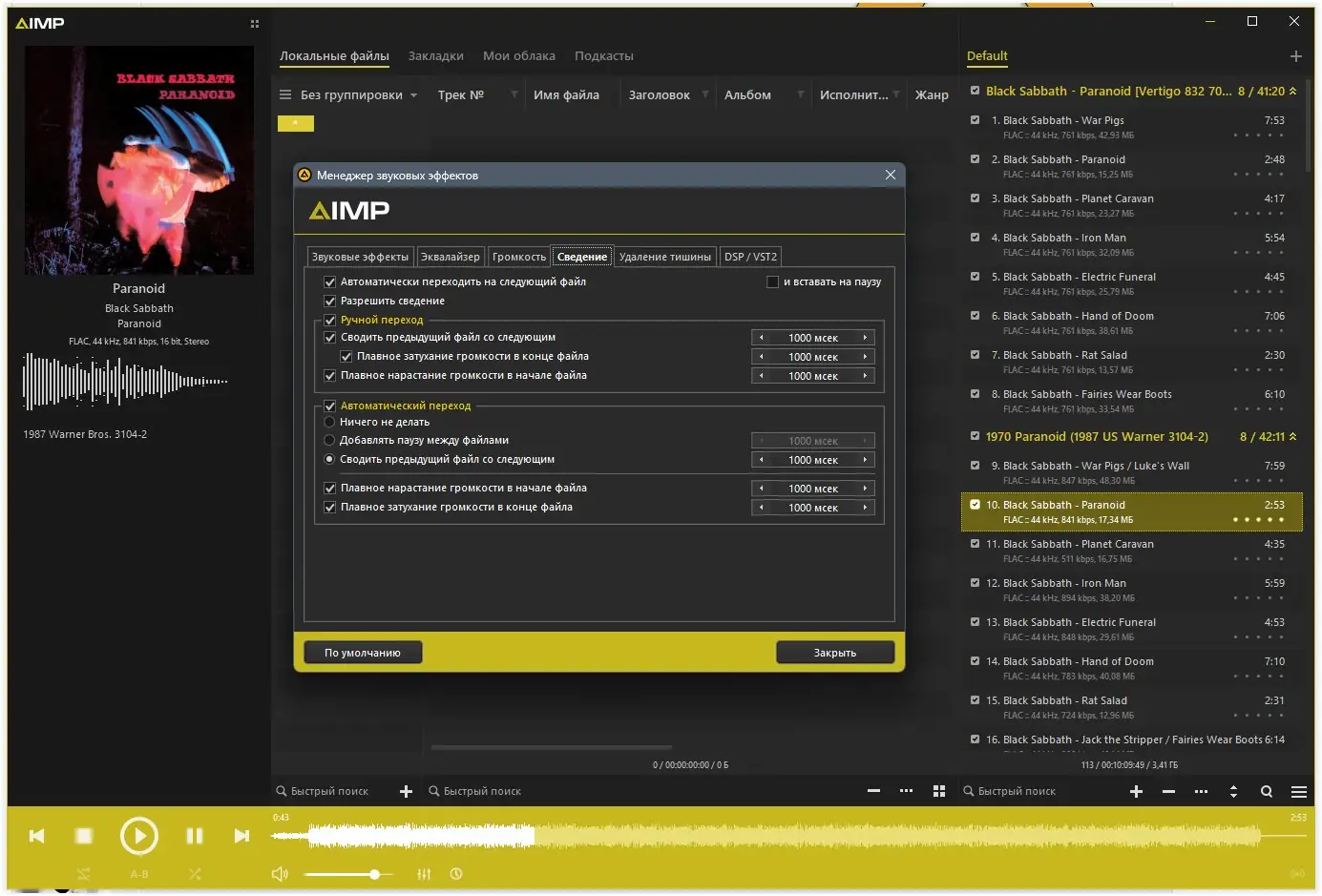This screenshot has height=896, width=1322.
Task: Open the sleep timer clock icon
Action: tap(456, 874)
